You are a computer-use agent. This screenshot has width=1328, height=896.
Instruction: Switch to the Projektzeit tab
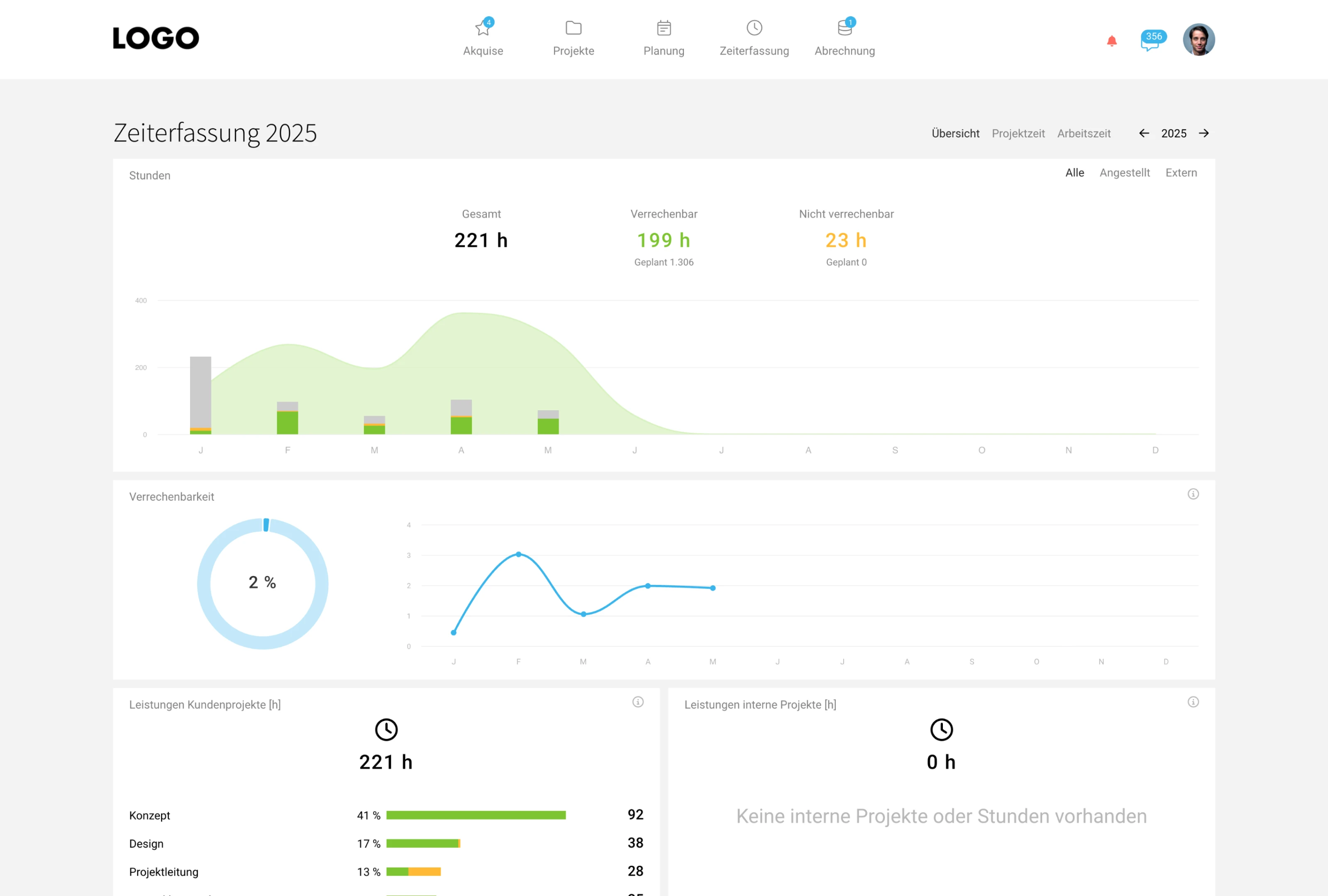coord(1018,134)
